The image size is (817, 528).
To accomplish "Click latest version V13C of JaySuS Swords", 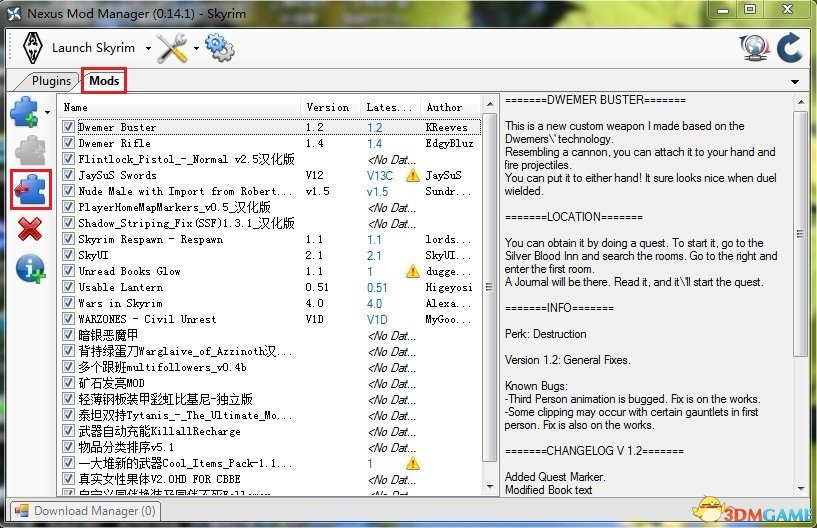I will (x=380, y=175).
